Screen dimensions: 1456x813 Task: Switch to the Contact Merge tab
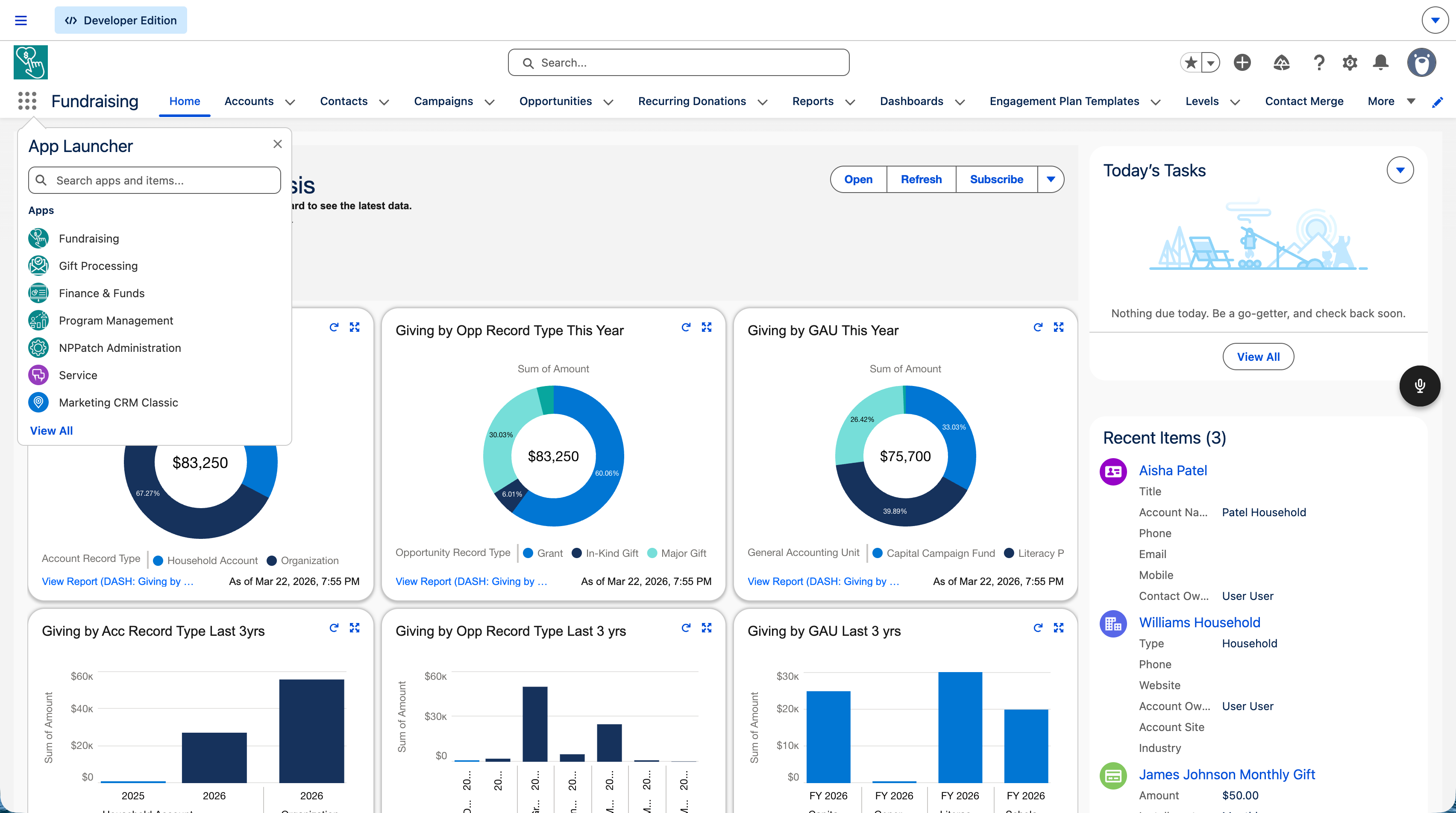pos(1303,101)
